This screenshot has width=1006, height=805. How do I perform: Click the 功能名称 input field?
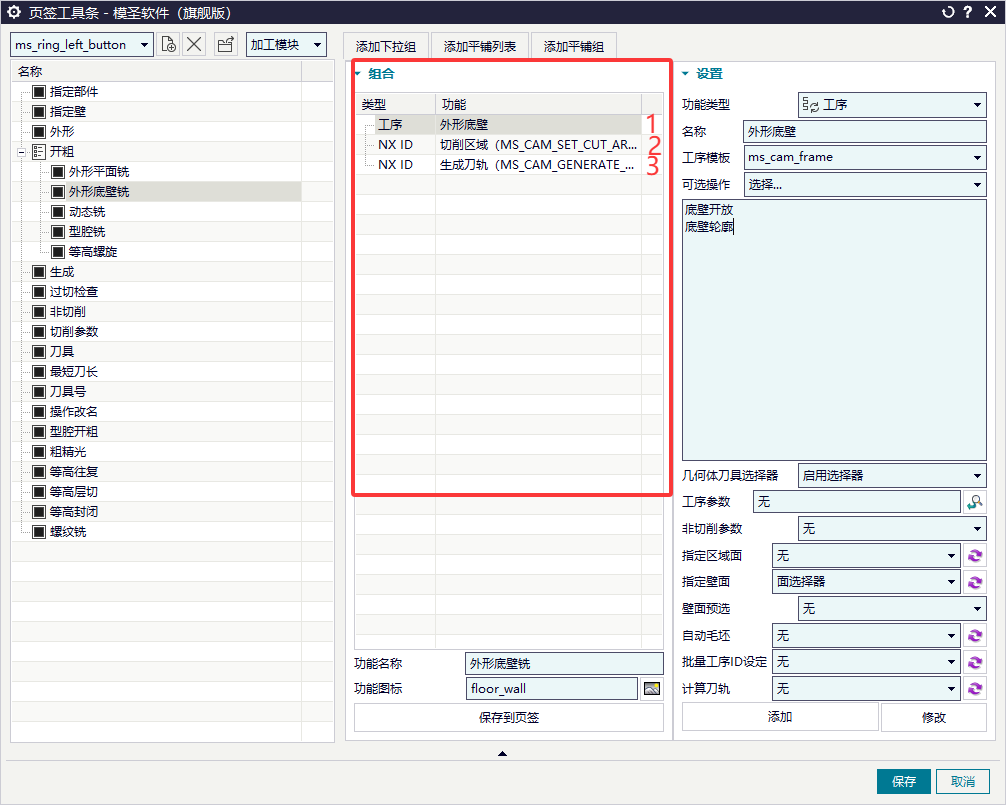point(564,663)
